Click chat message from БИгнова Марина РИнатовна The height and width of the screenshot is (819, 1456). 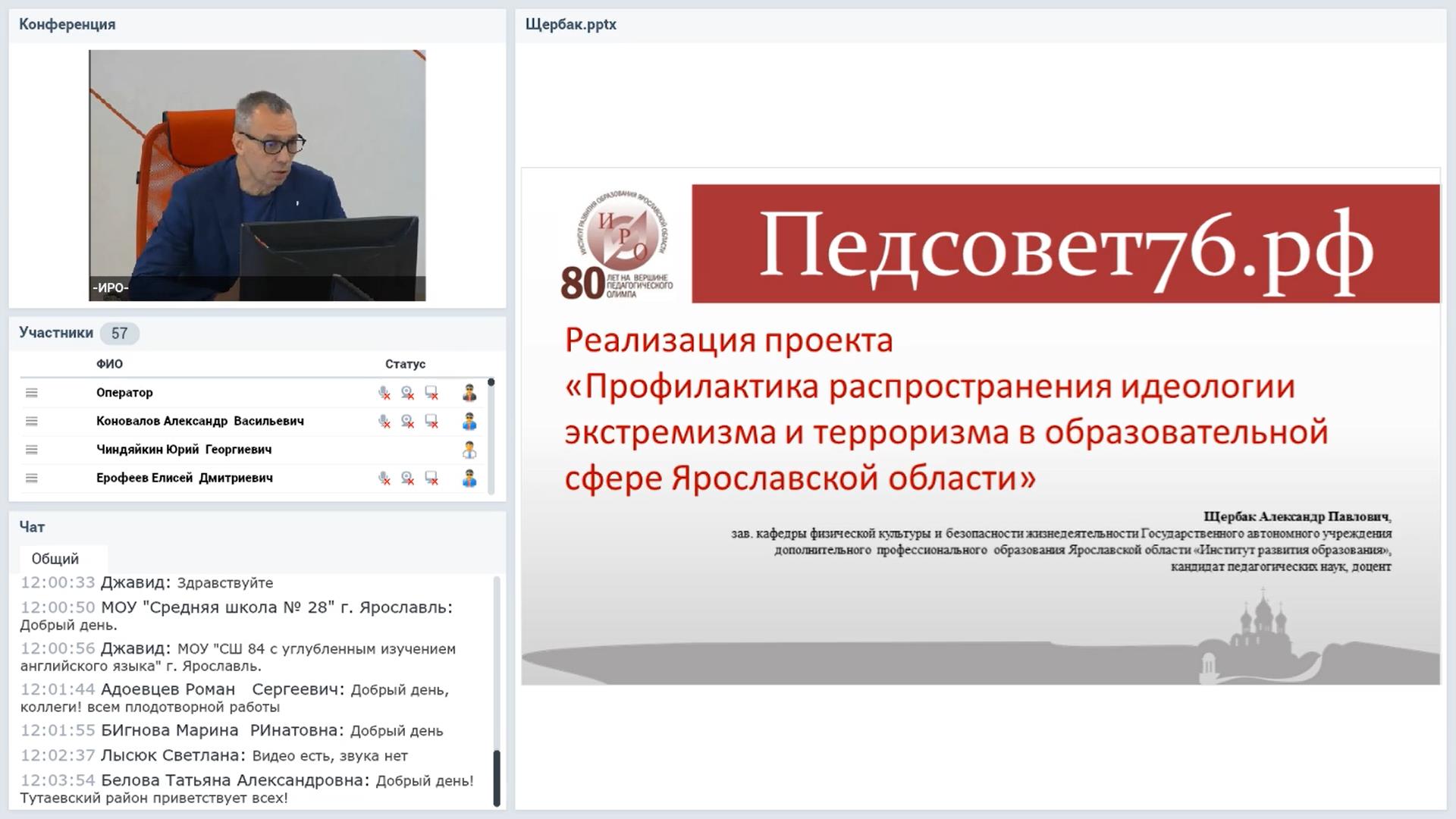[x=231, y=731]
